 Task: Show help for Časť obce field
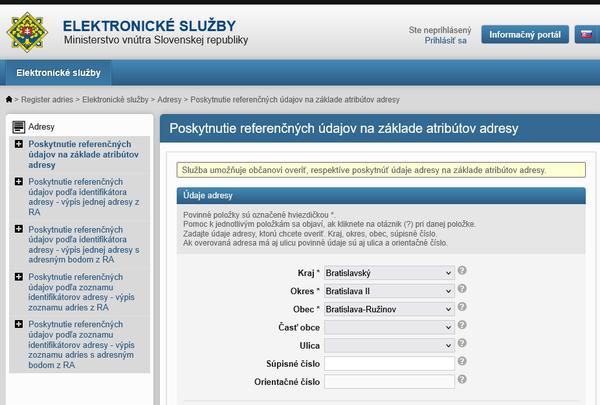pos(462,326)
